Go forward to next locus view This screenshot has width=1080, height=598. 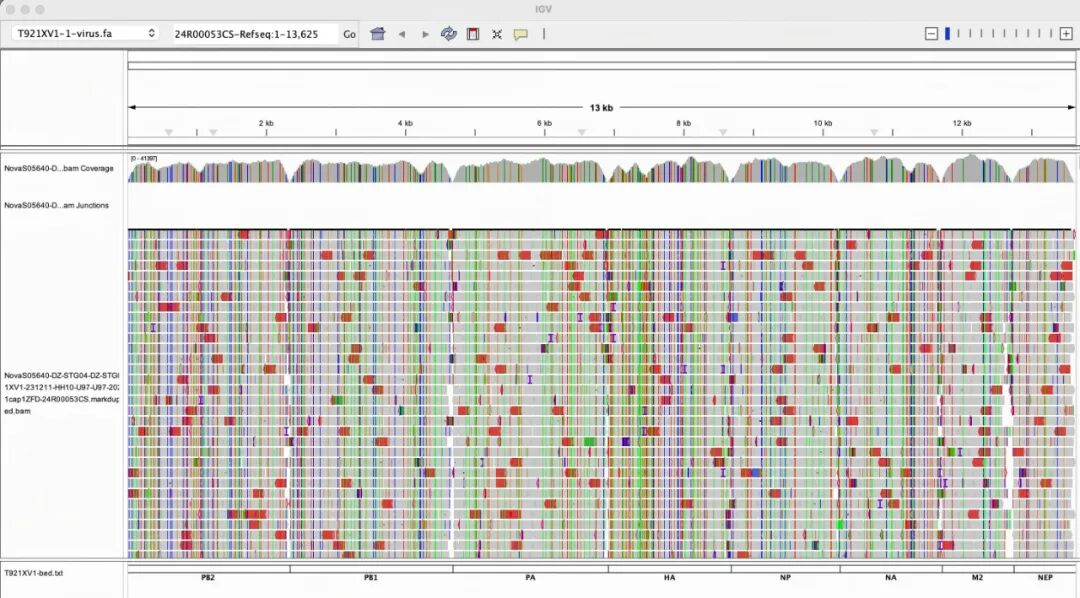(x=425, y=34)
